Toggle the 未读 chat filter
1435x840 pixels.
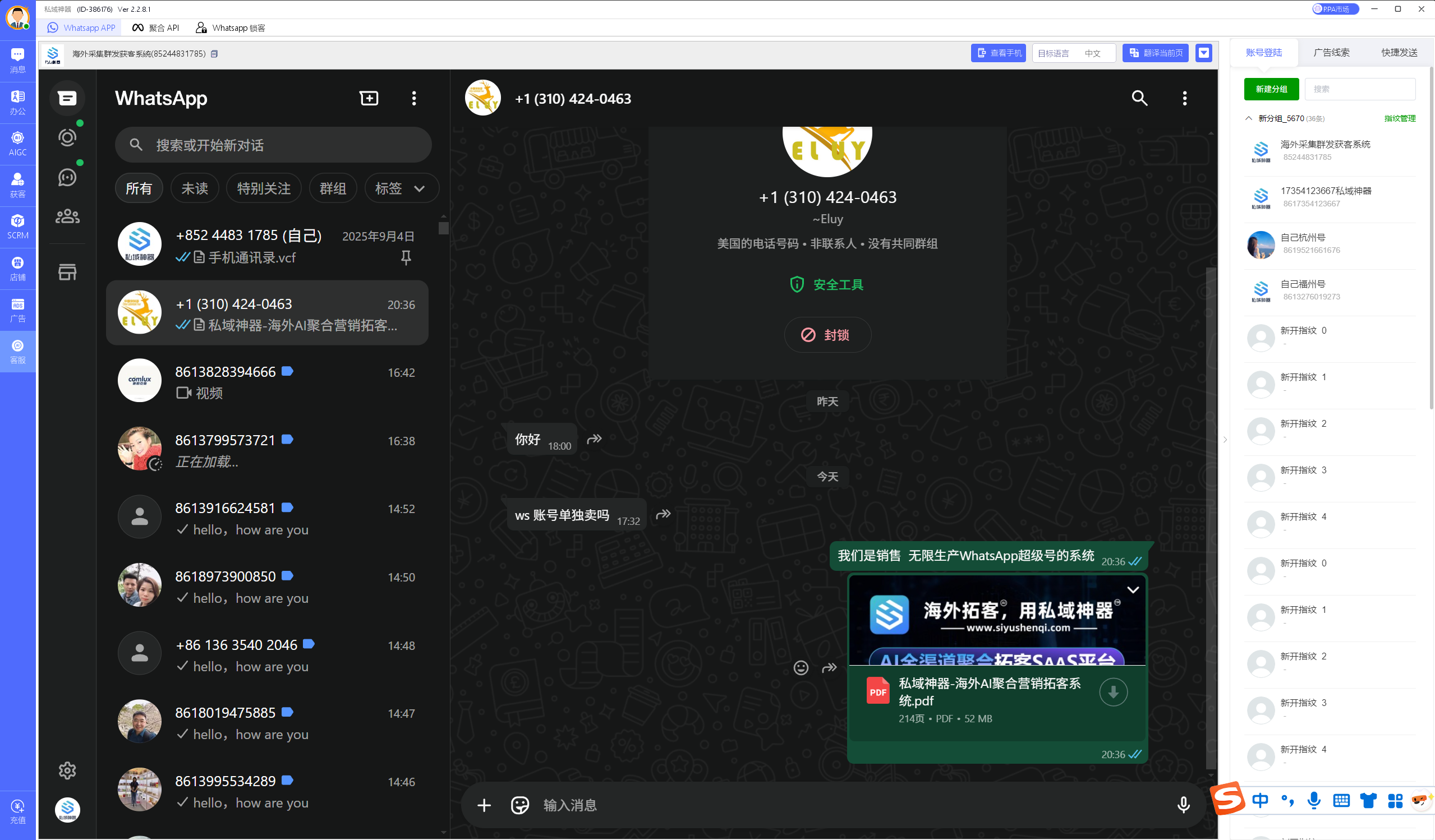[x=194, y=188]
